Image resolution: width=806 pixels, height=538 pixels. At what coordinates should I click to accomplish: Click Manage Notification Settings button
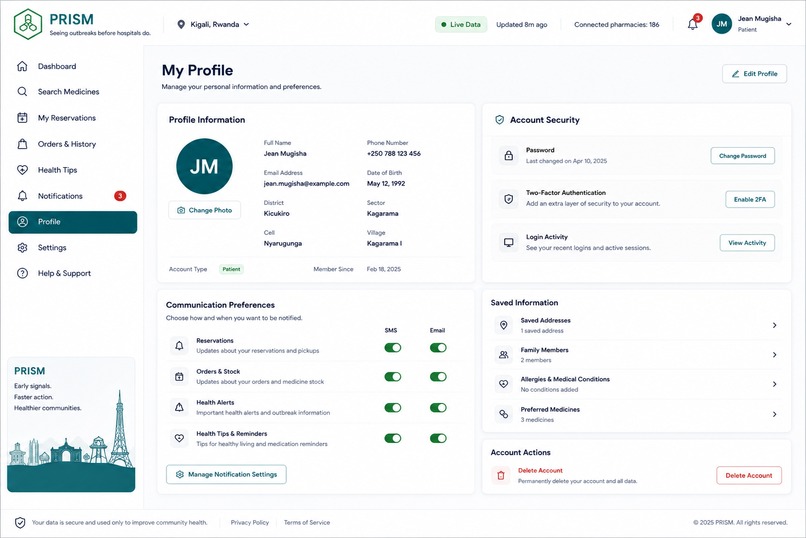(x=226, y=474)
